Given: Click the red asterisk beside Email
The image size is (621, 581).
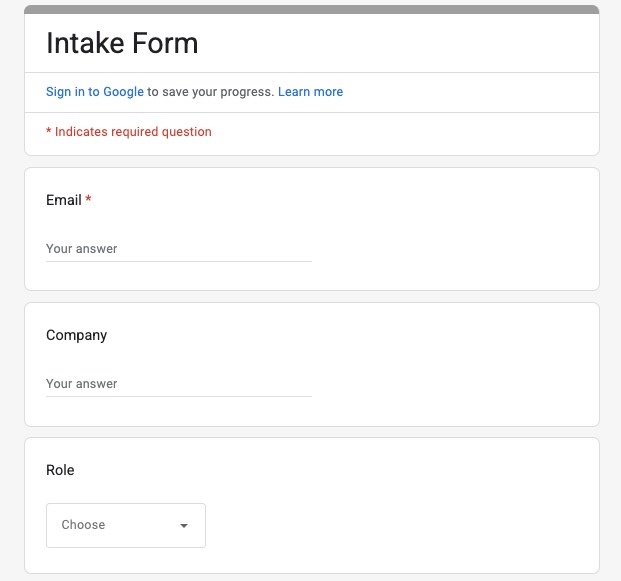Looking at the screenshot, I should pyautogui.click(x=88, y=200).
